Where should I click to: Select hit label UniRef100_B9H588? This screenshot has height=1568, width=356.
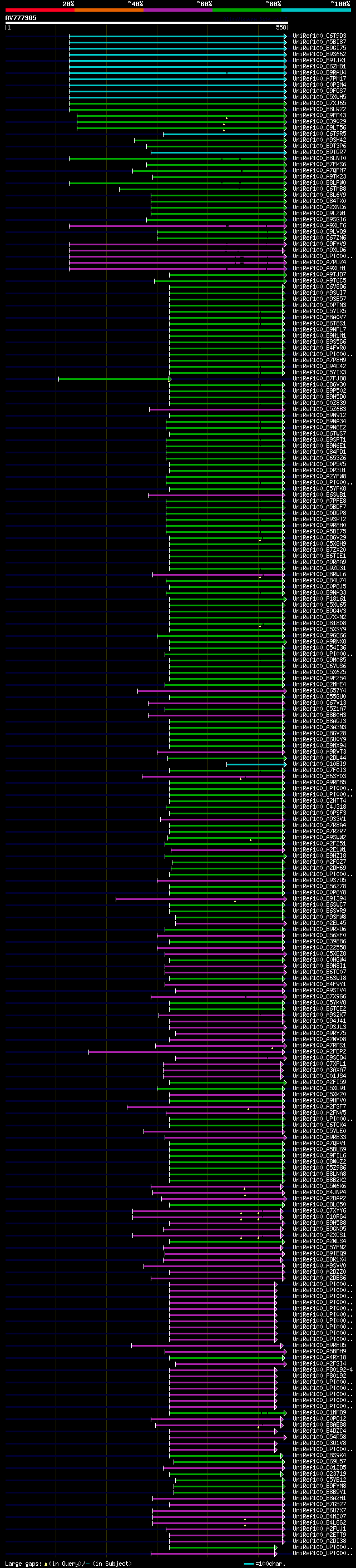319,1222
